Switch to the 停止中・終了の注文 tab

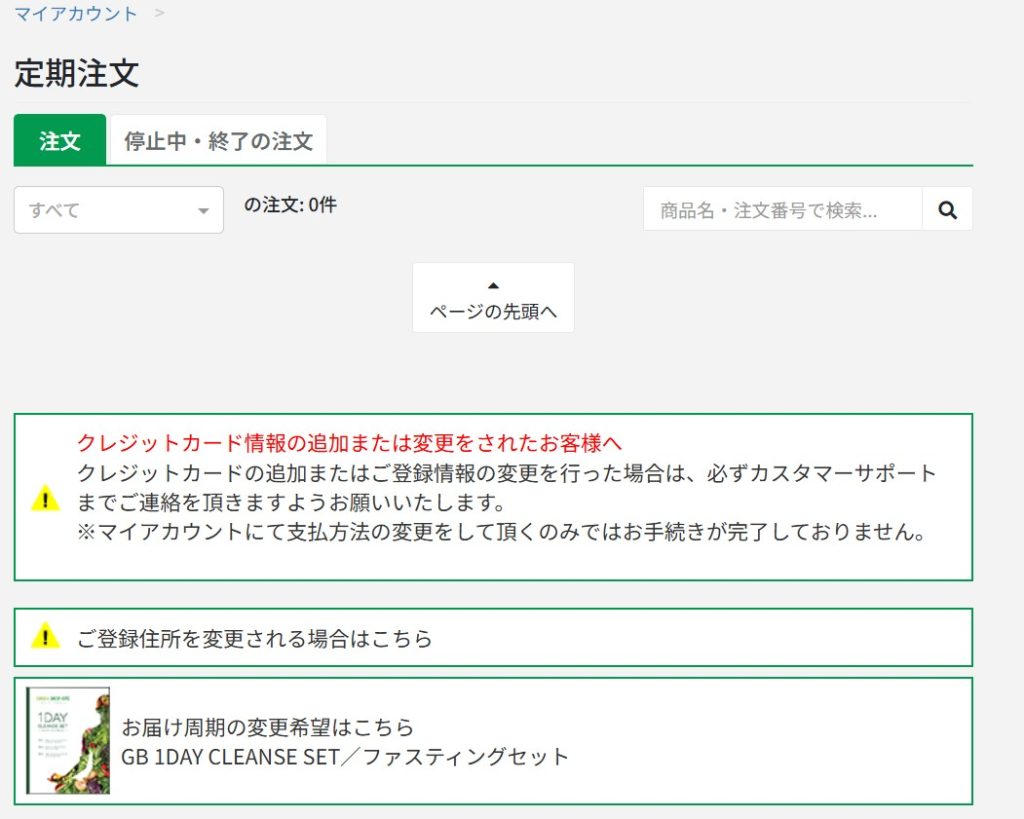218,139
